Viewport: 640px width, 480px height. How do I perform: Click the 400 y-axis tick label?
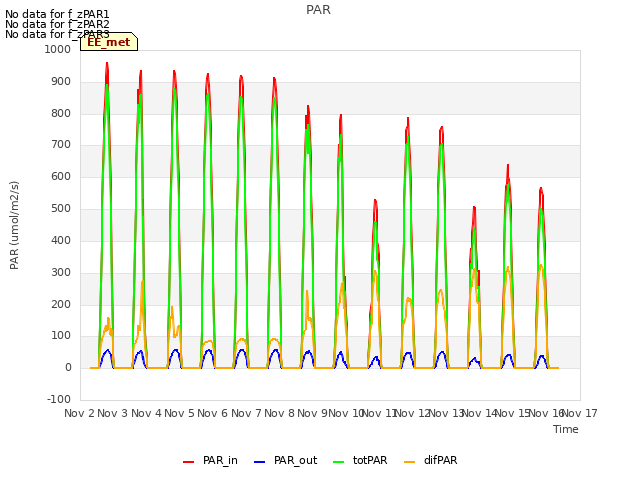(x=61, y=240)
